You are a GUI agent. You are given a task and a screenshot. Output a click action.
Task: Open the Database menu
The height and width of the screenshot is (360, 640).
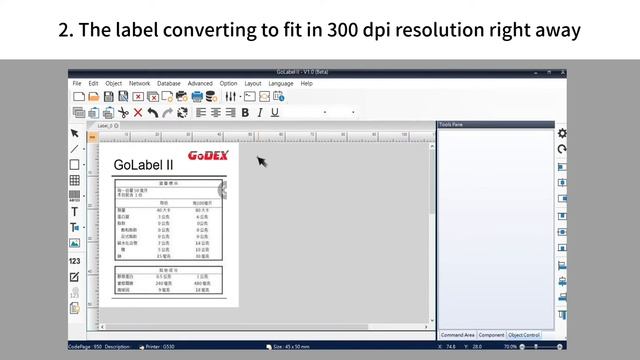(x=169, y=83)
